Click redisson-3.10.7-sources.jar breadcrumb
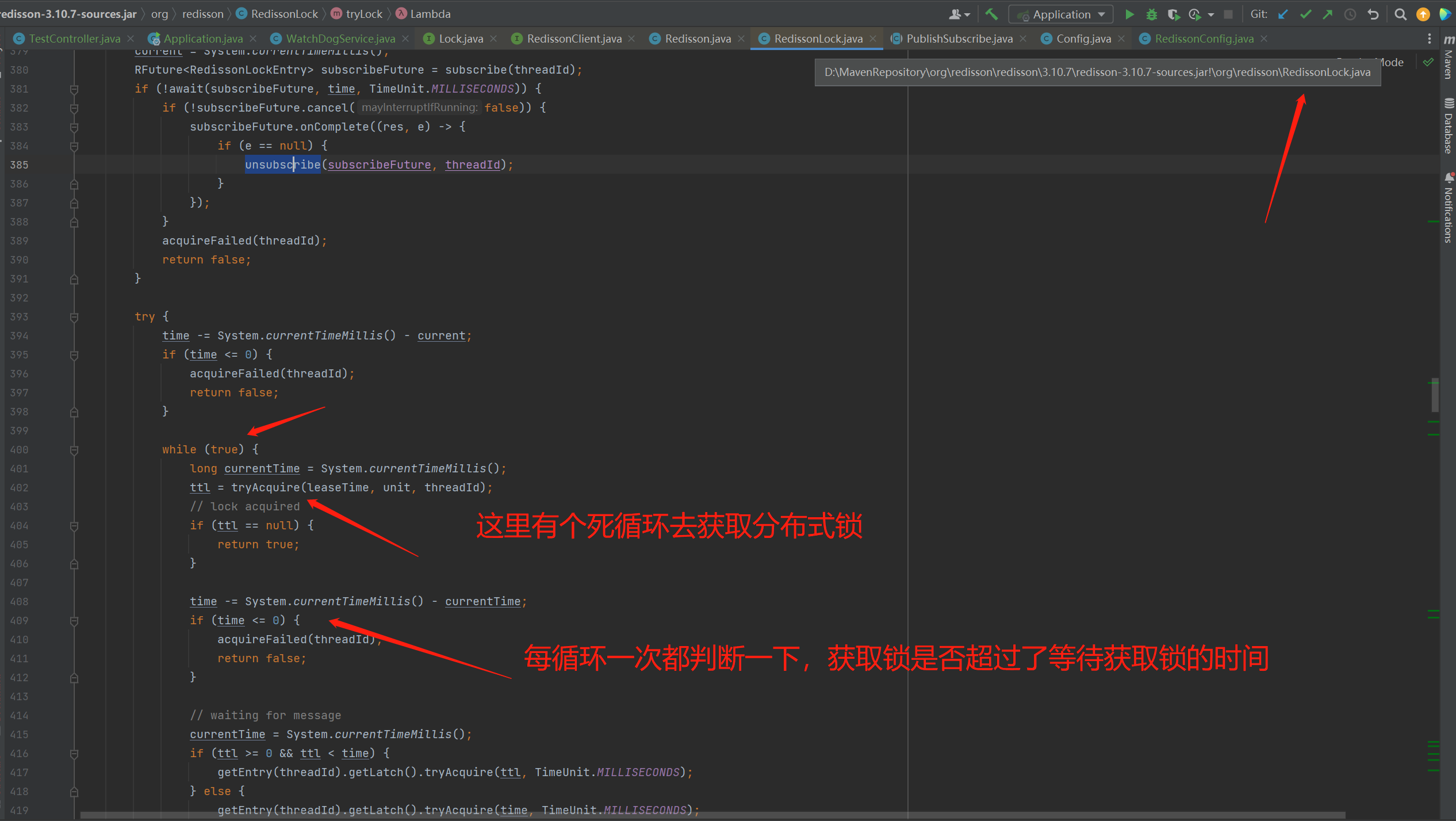Viewport: 1456px width, 821px height. [68, 14]
